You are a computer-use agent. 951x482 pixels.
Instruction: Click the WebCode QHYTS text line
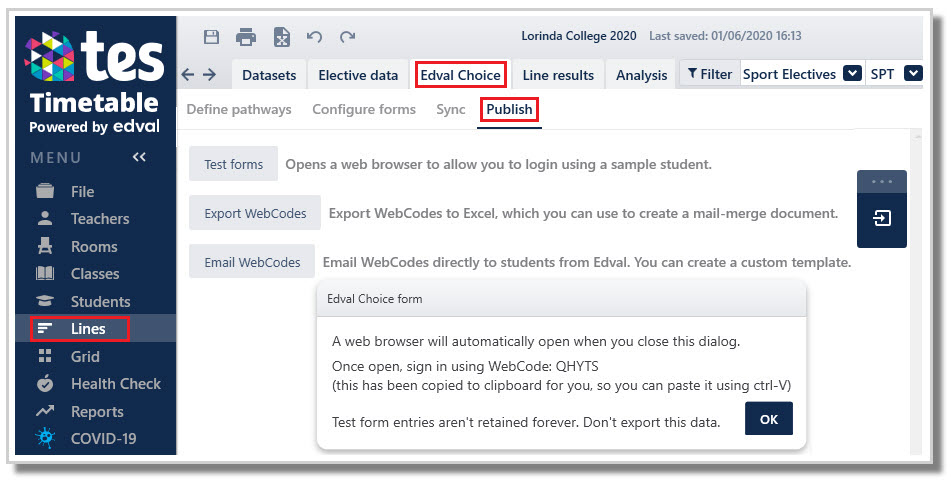465,366
